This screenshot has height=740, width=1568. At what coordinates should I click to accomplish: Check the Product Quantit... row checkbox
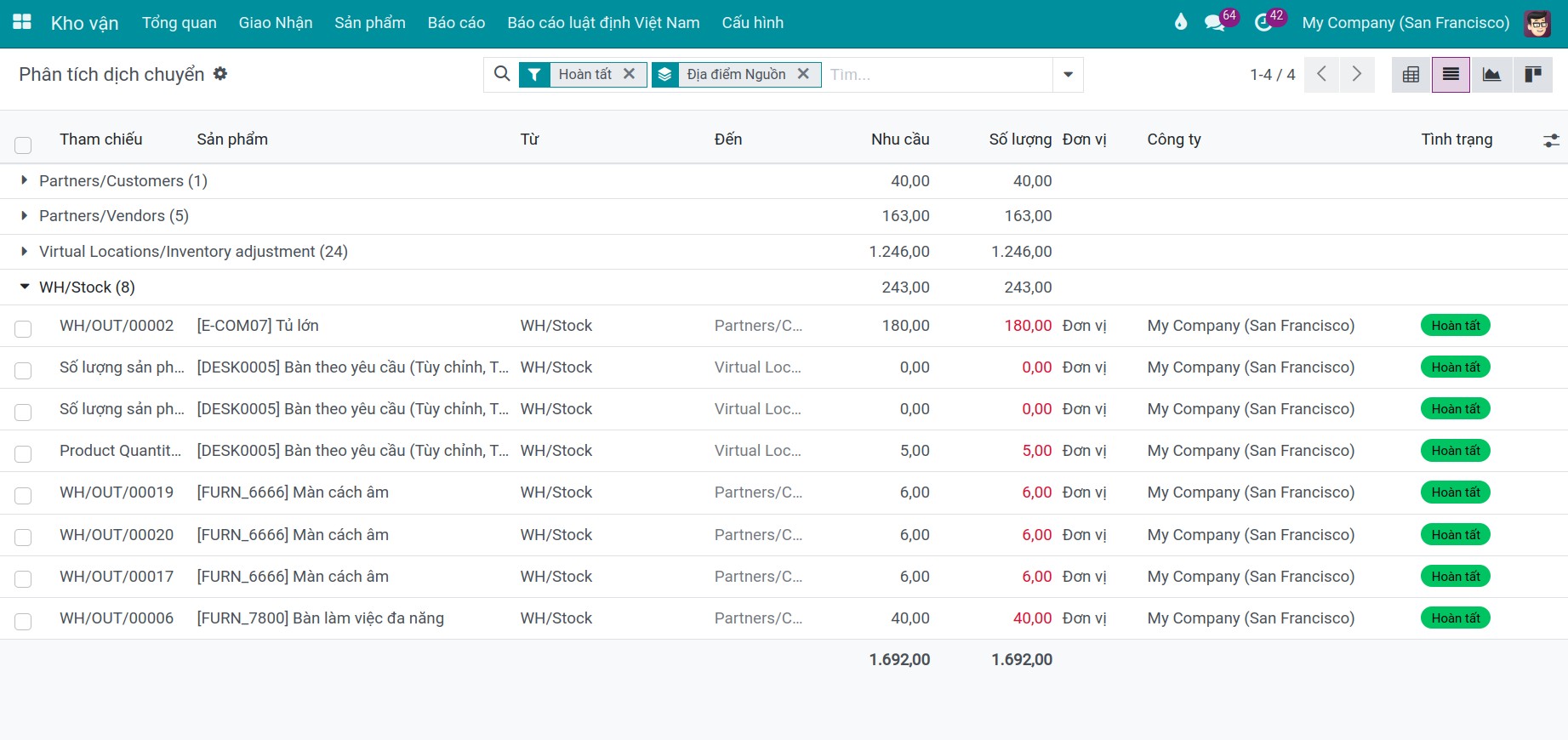click(x=23, y=453)
